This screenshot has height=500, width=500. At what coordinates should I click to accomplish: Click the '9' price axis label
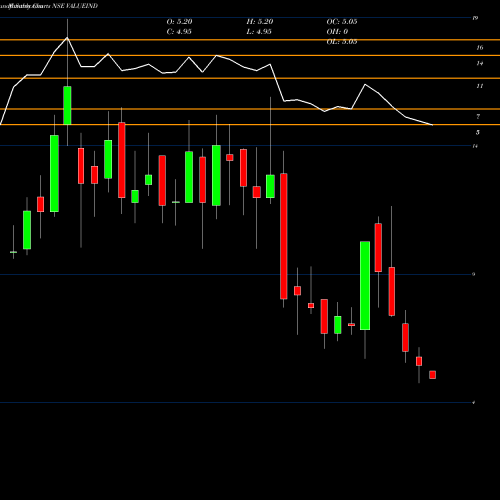click(474, 274)
